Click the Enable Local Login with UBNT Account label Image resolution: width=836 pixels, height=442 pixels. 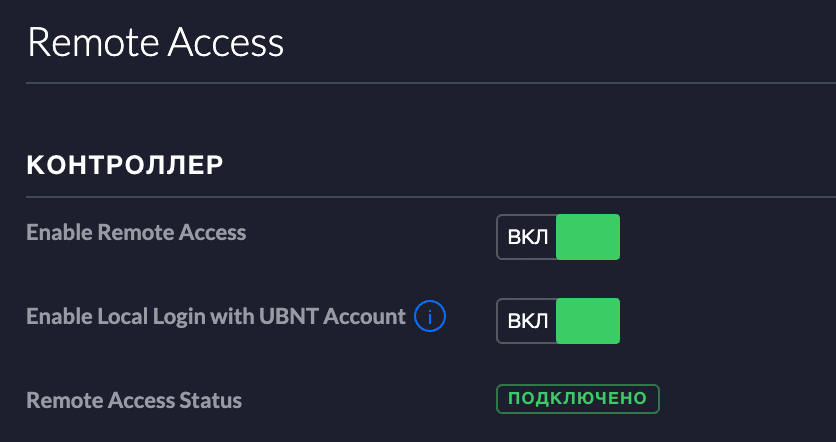[216, 317]
